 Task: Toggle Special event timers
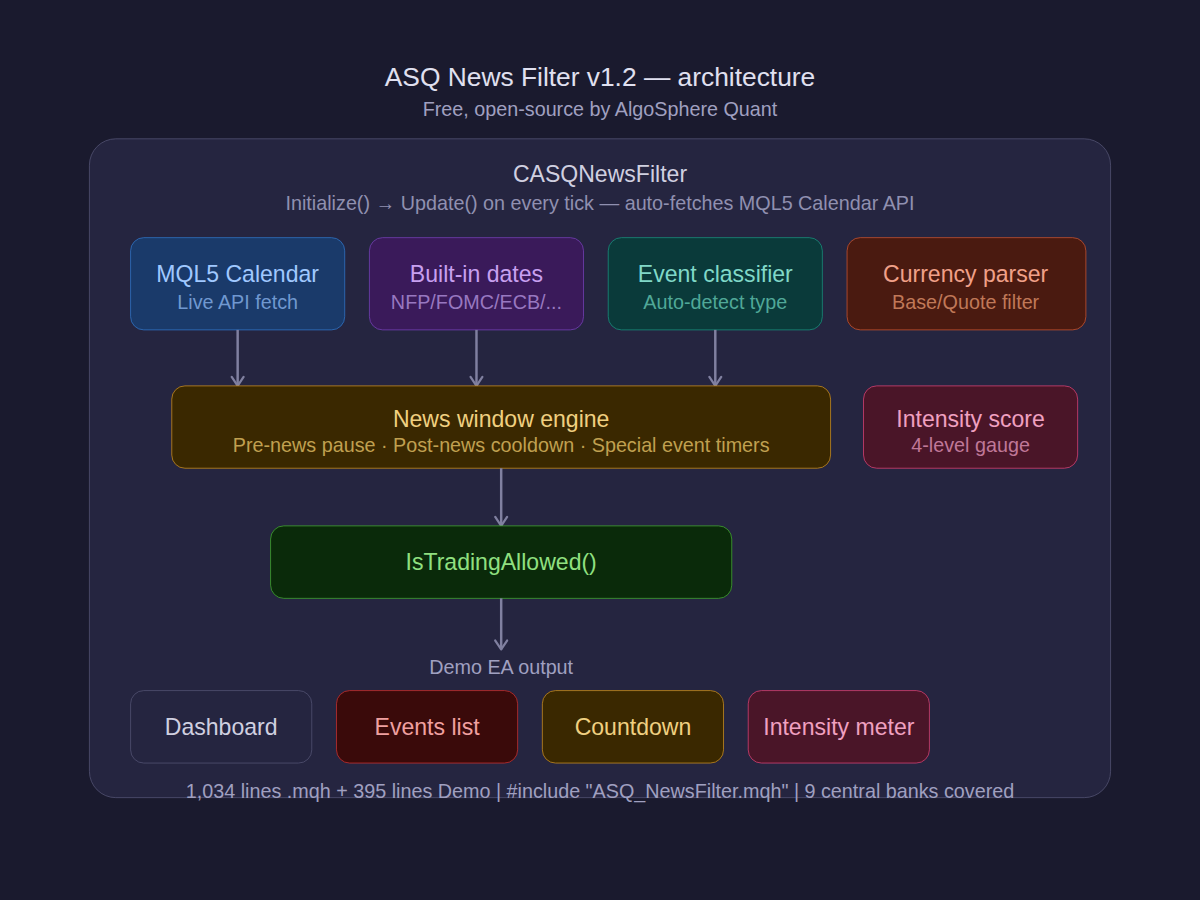(x=681, y=445)
